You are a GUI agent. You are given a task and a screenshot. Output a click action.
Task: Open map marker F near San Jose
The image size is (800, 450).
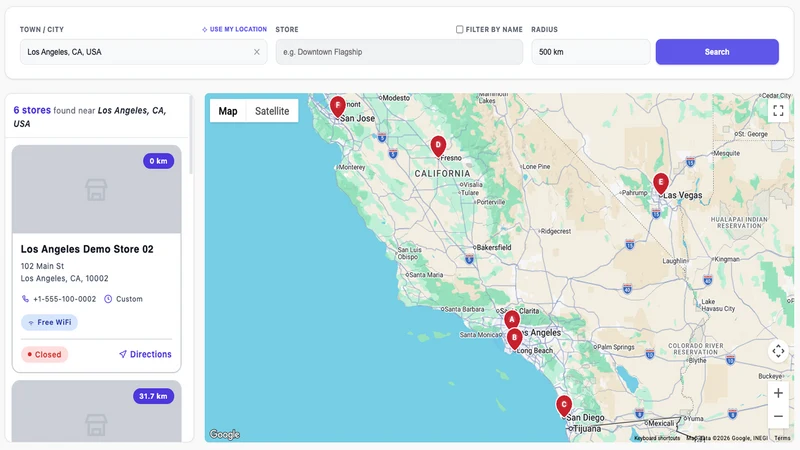point(337,106)
